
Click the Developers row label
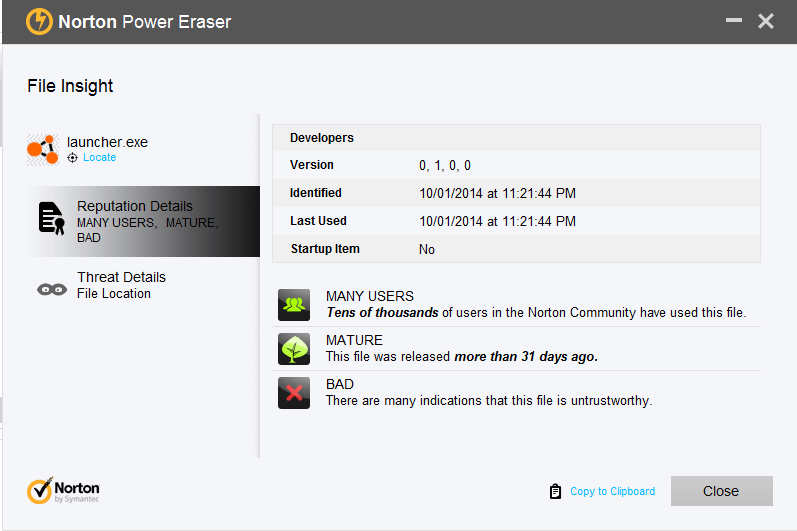click(322, 138)
